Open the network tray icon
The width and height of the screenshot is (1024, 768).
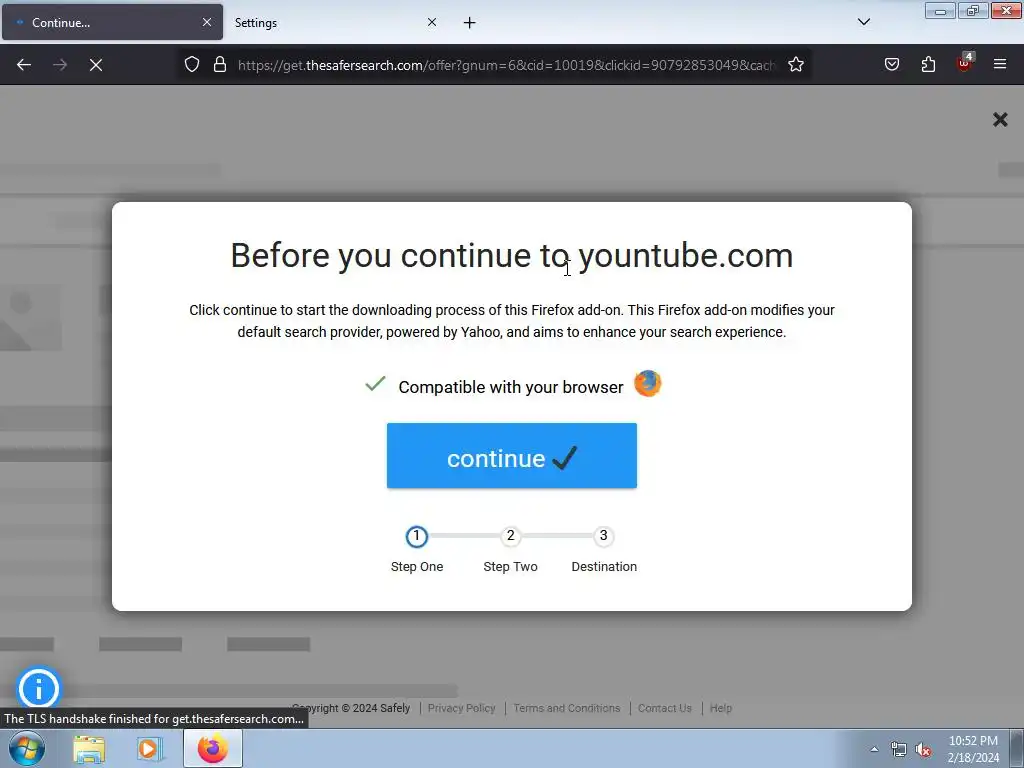899,749
